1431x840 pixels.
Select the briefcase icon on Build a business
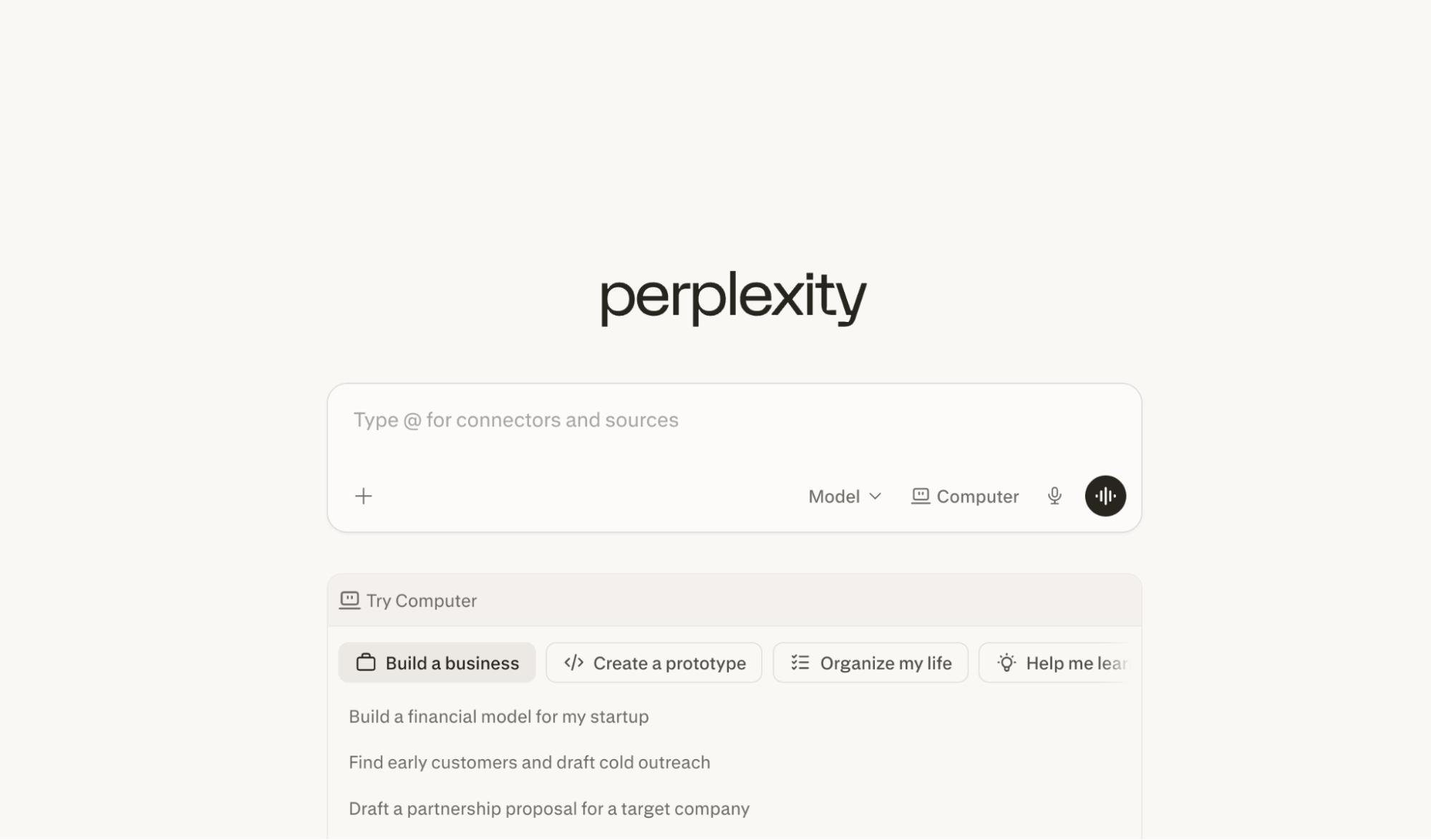click(367, 663)
